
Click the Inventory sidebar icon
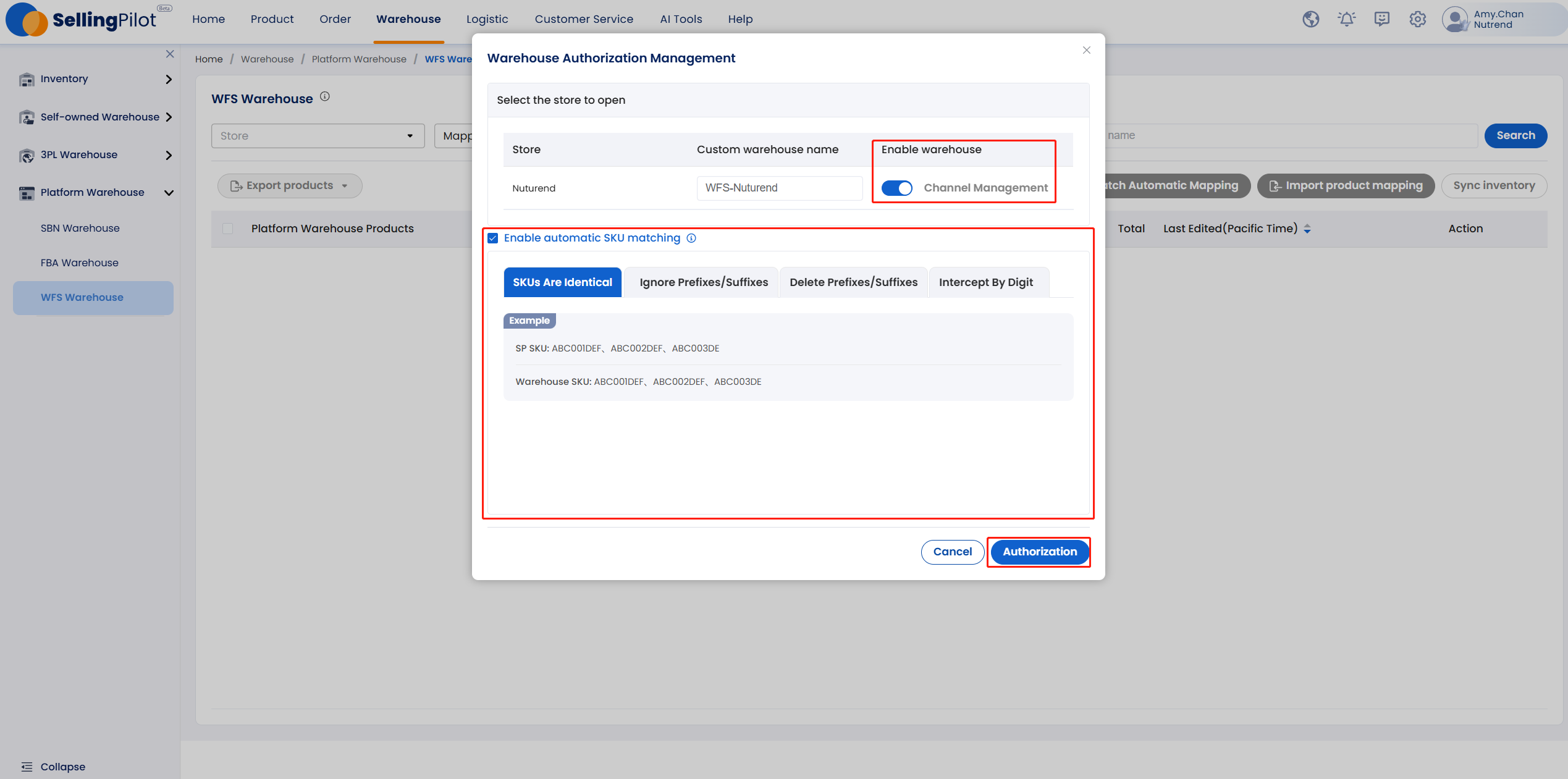click(27, 80)
